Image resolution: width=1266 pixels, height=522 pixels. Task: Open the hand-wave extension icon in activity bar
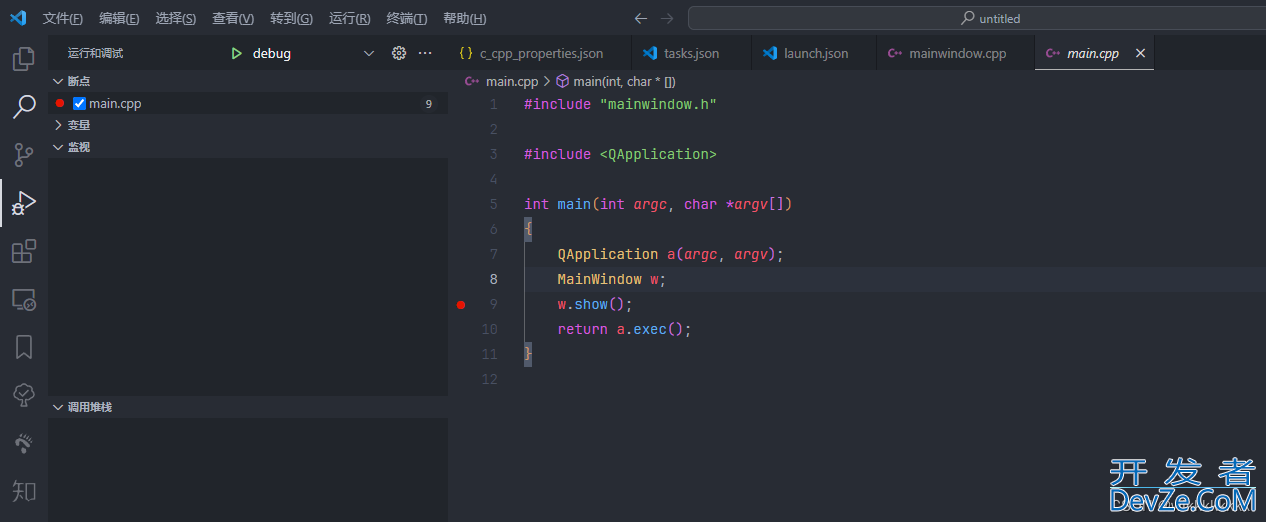click(x=24, y=443)
